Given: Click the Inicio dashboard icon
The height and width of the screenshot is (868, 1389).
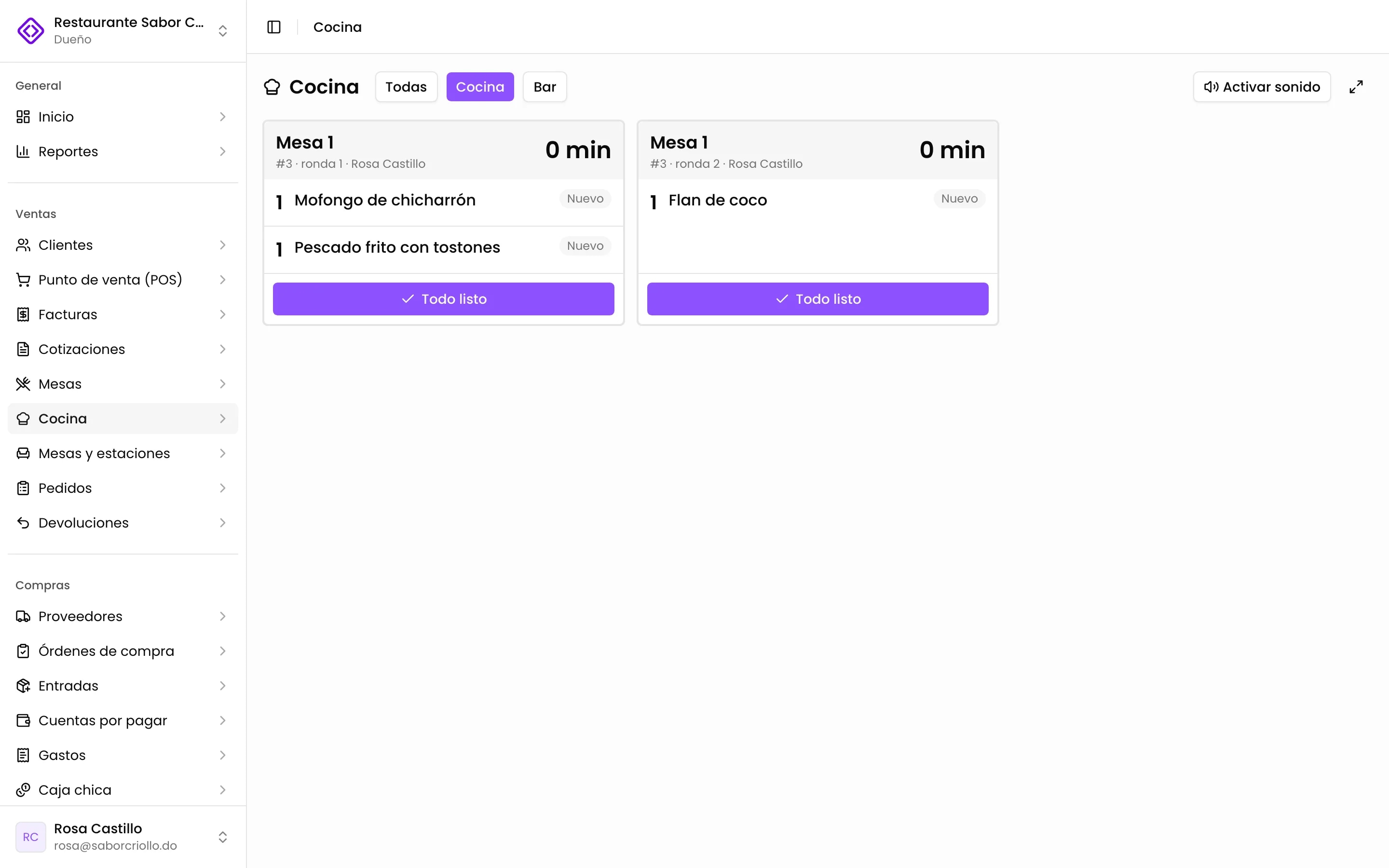Looking at the screenshot, I should click(x=23, y=117).
